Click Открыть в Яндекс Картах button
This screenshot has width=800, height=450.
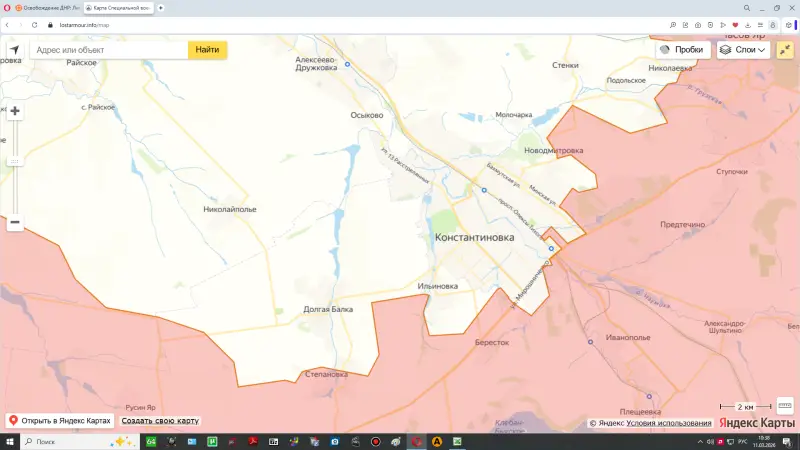point(58,421)
